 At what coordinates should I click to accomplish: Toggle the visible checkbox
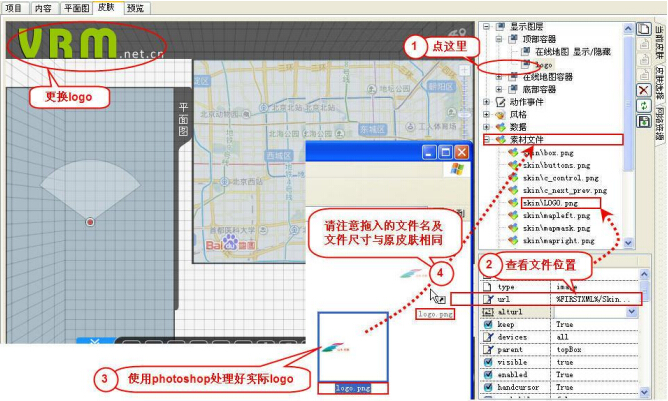488,362
